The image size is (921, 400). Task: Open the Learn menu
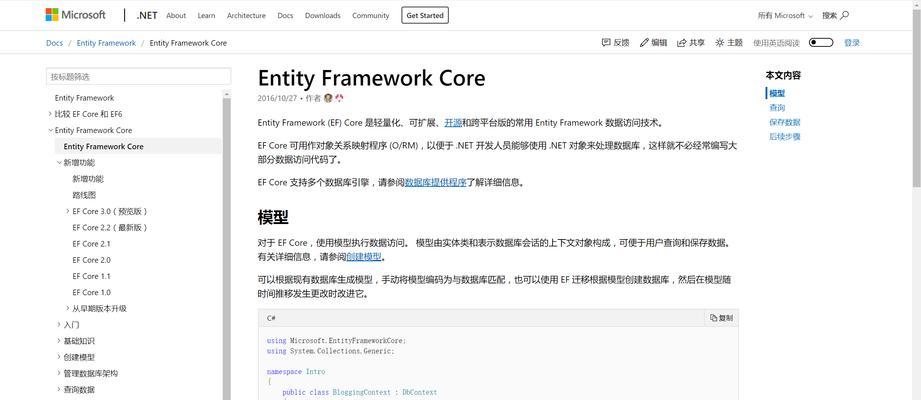pyautogui.click(x=206, y=16)
